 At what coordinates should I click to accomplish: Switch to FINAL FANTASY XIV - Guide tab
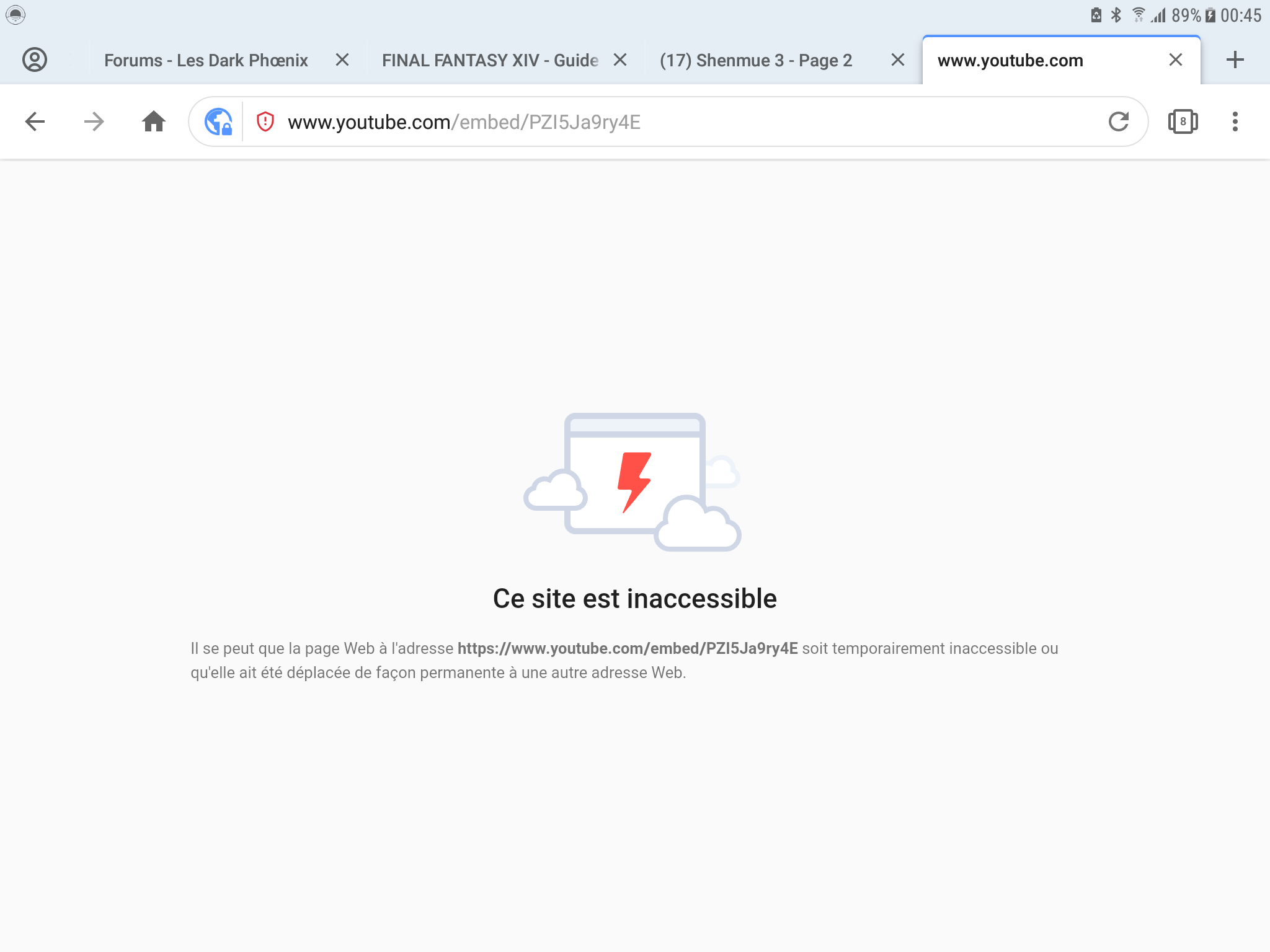tap(490, 60)
